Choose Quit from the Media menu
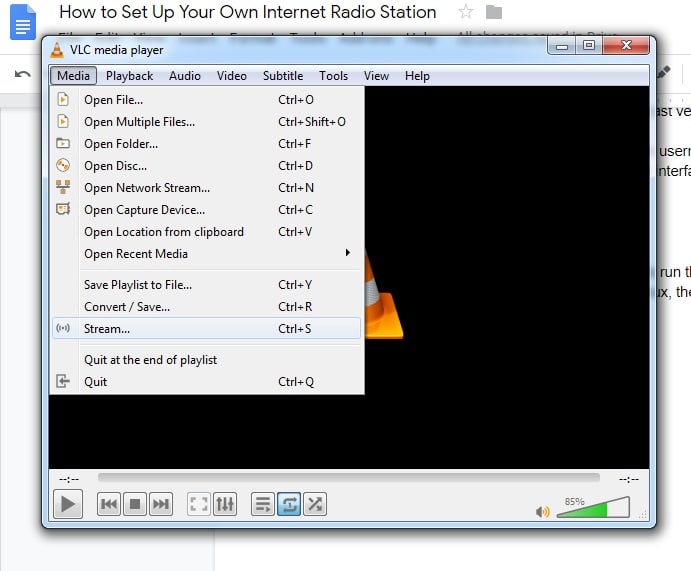691x571 pixels. coord(206,382)
